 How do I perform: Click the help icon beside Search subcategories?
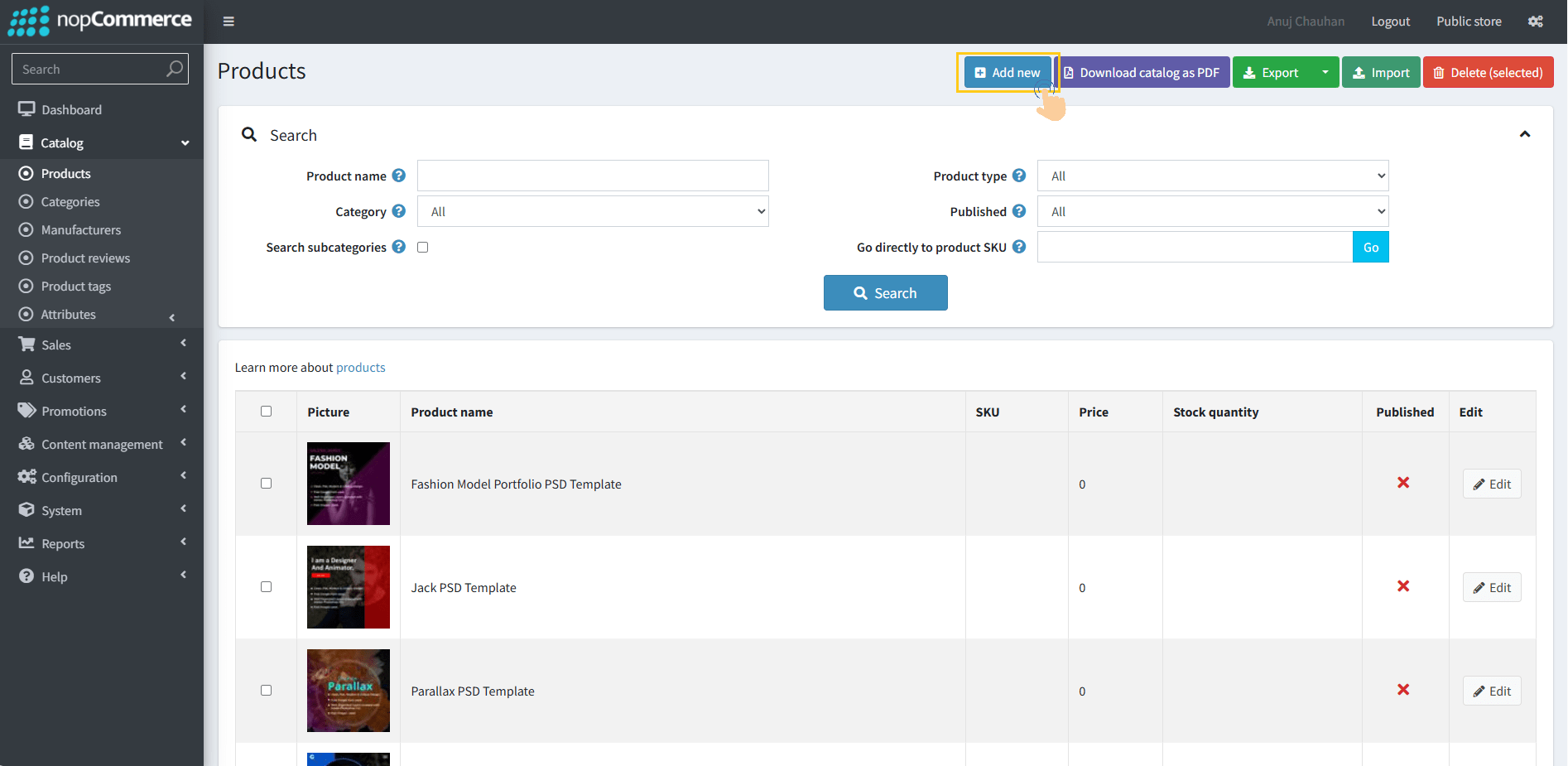point(399,247)
